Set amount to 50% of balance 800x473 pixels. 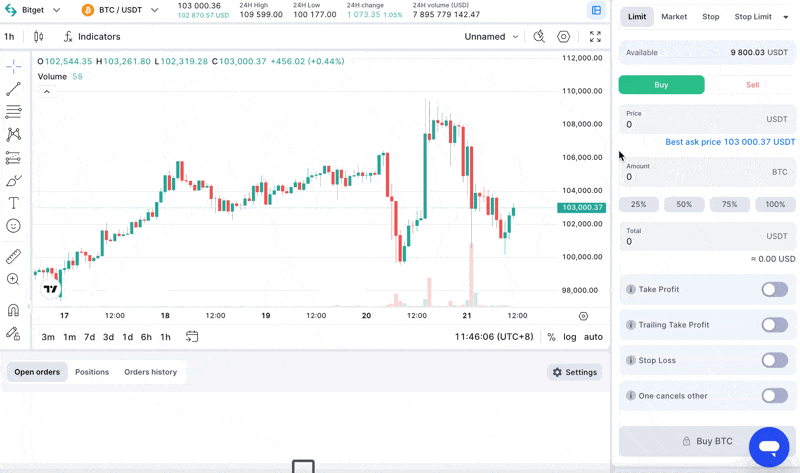coord(684,204)
